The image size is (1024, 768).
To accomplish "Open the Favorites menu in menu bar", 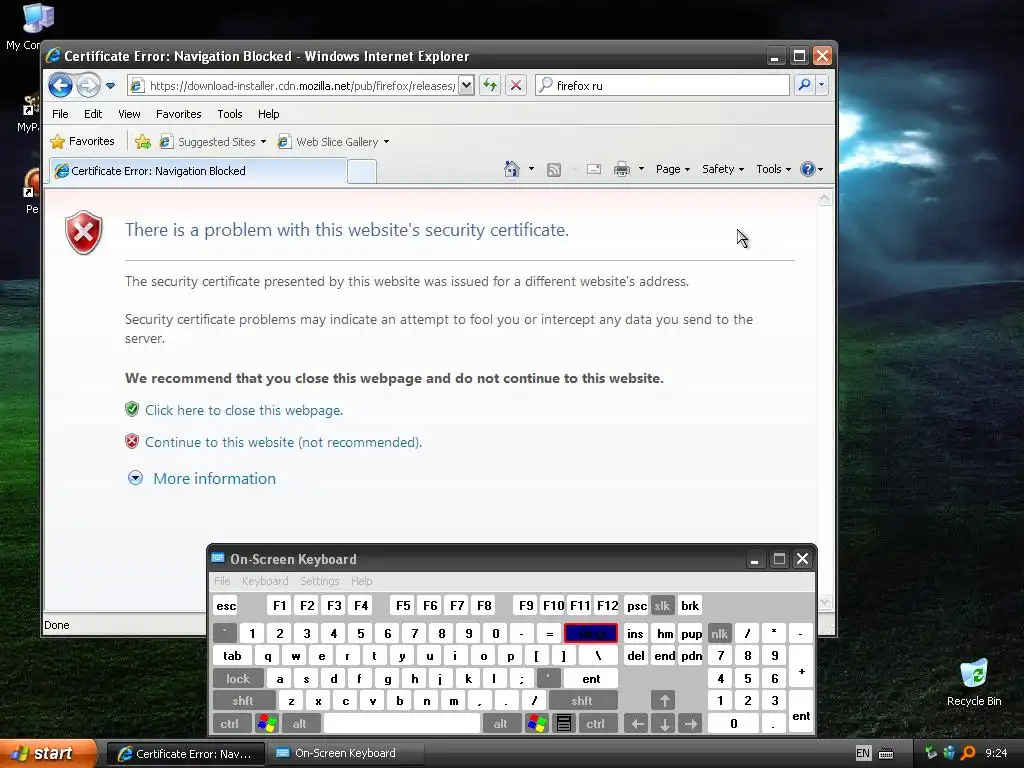I will click(x=178, y=114).
